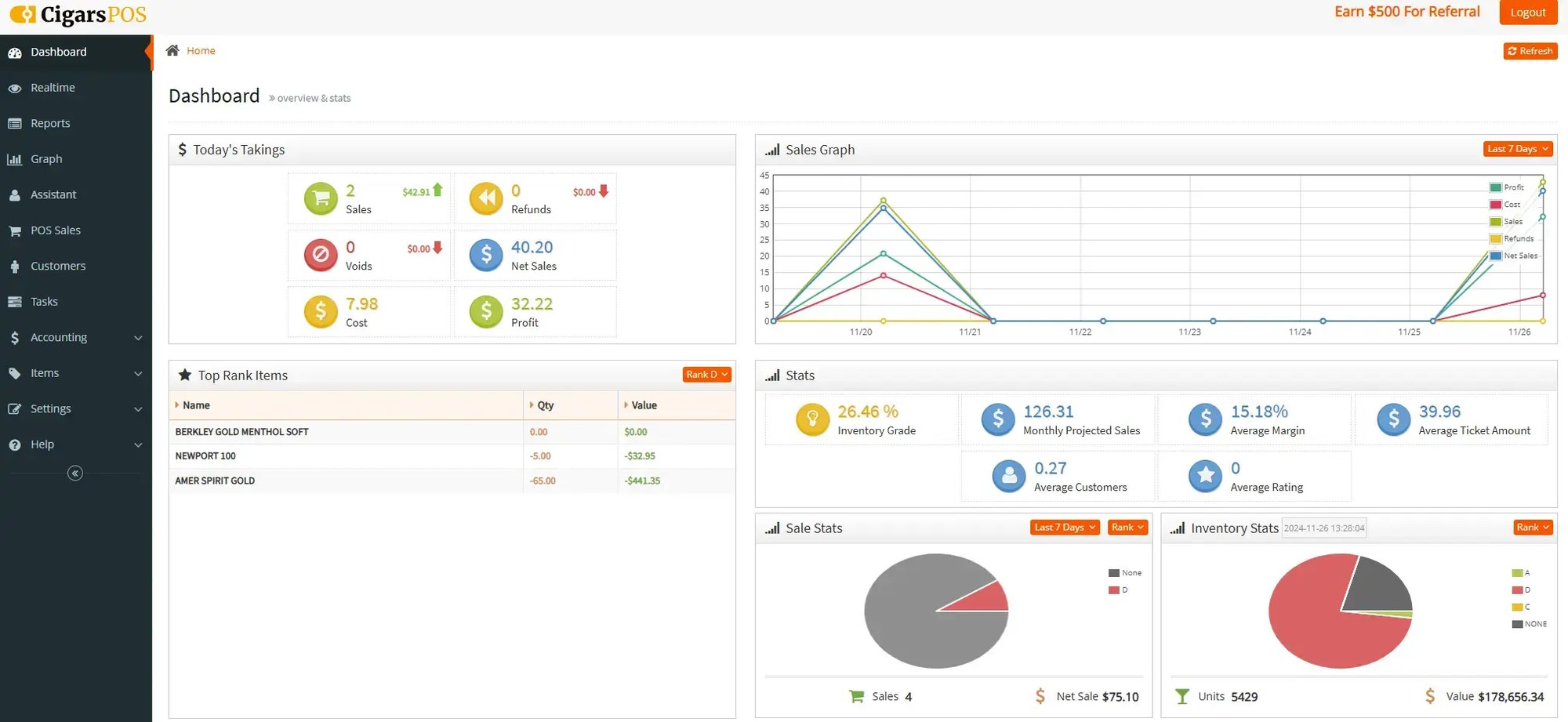Click the Items tag sidebar icon
This screenshot has width=1568, height=722.
click(x=14, y=373)
